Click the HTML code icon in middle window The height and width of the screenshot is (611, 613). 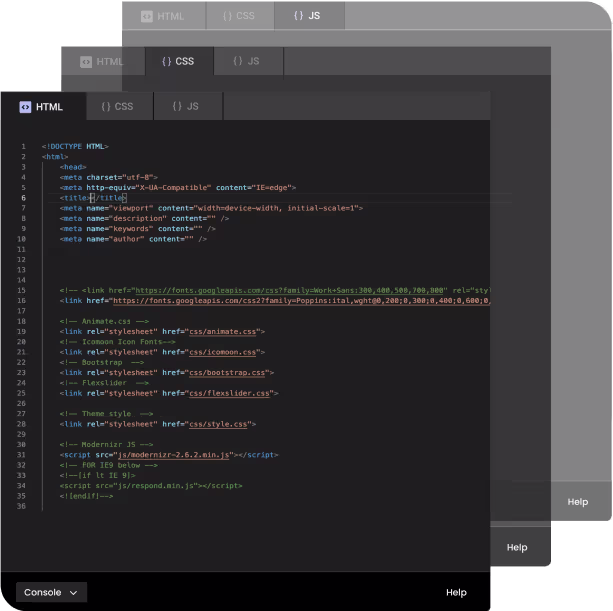(x=86, y=62)
